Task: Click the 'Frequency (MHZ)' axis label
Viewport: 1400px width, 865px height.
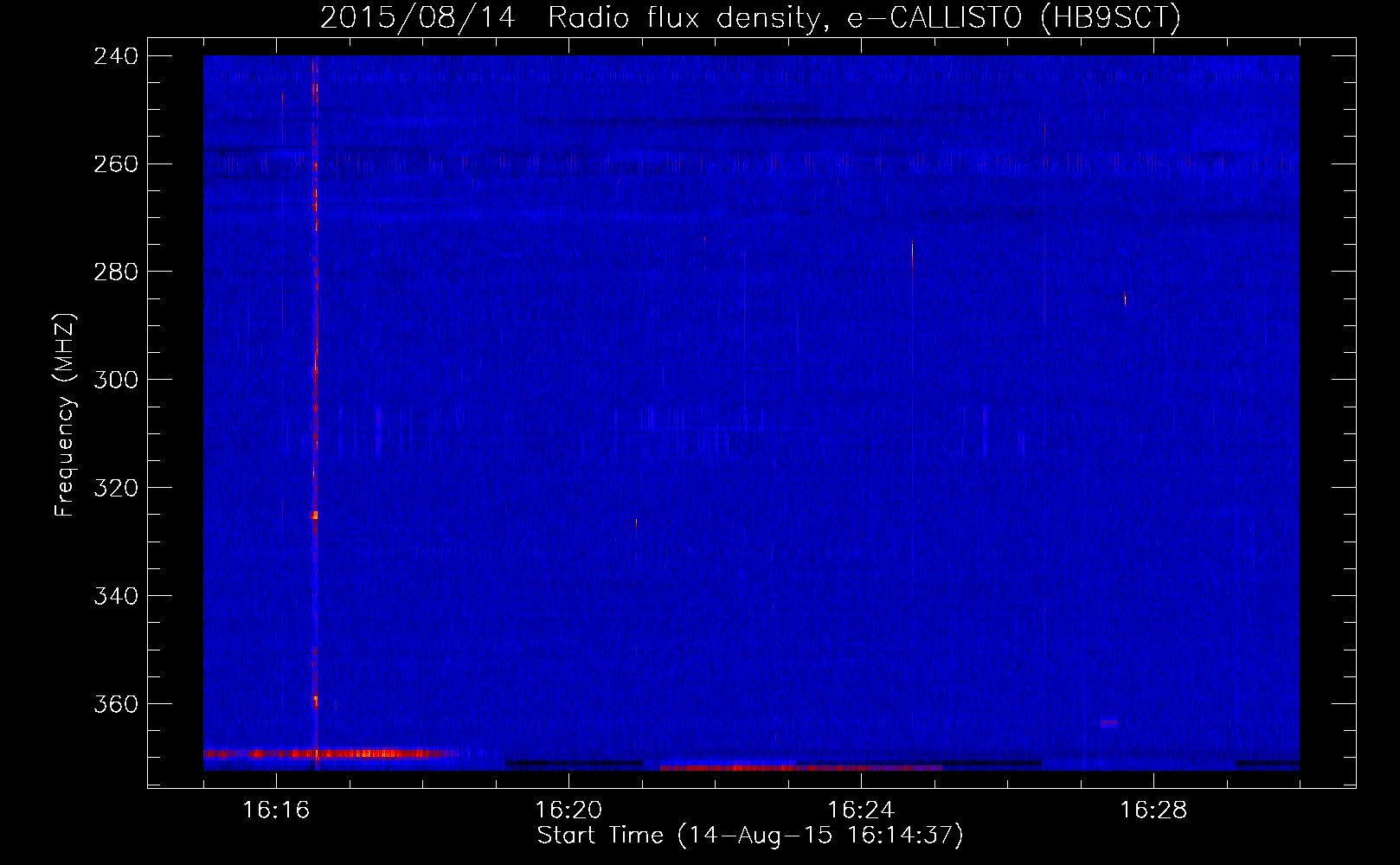Action: click(65, 414)
